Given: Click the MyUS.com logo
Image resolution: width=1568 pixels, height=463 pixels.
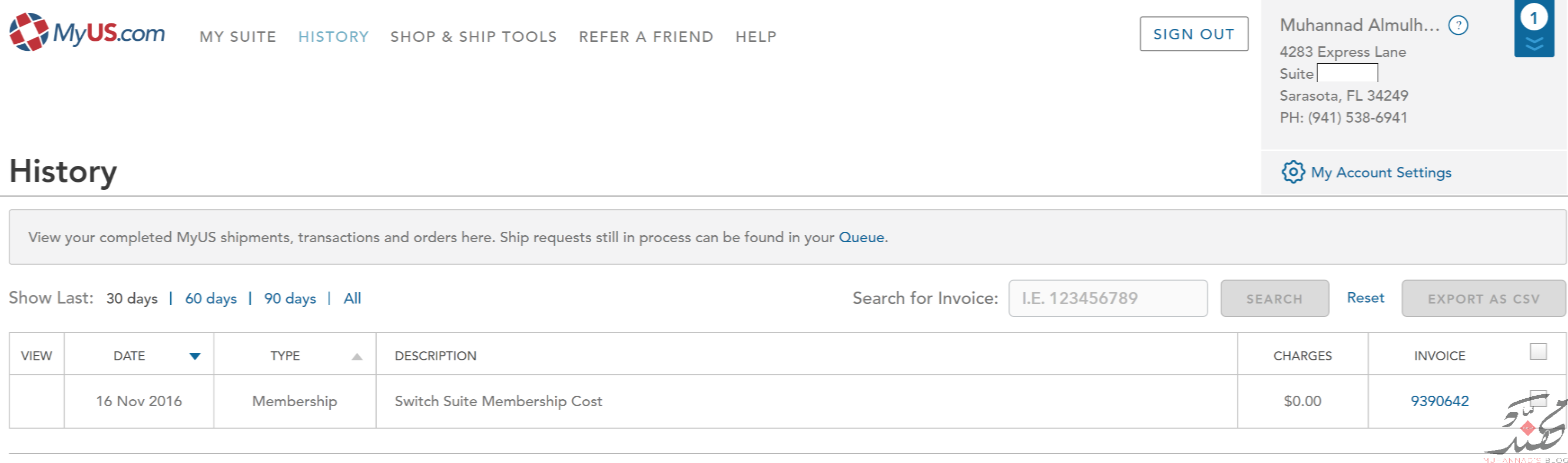Looking at the screenshot, I should click(x=87, y=32).
